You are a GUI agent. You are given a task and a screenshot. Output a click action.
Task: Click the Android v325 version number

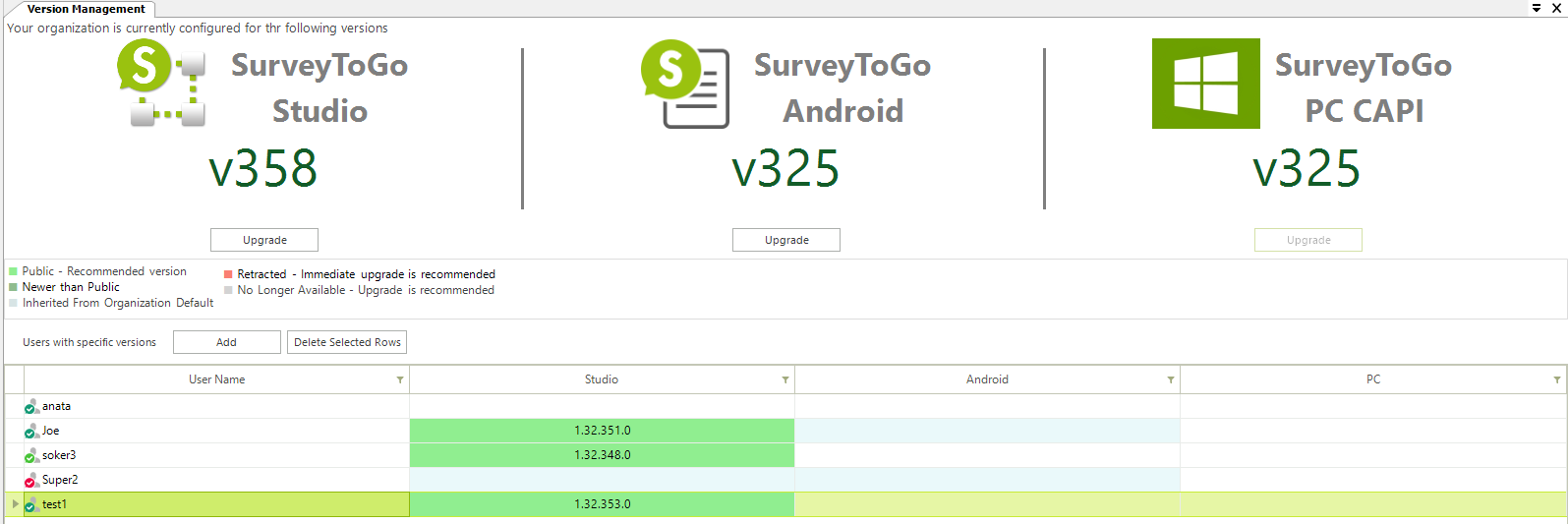(x=785, y=168)
